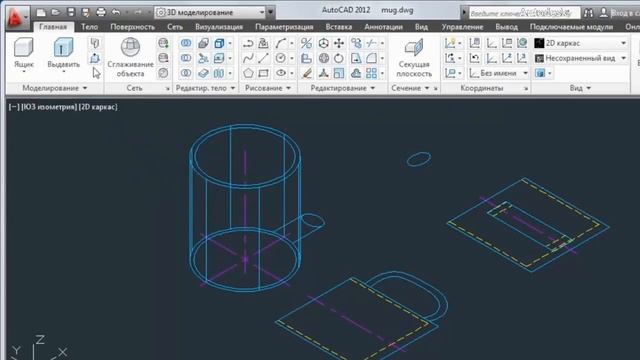Open the Визуализация ribbon tab
The height and width of the screenshot is (360, 640).
219,27
